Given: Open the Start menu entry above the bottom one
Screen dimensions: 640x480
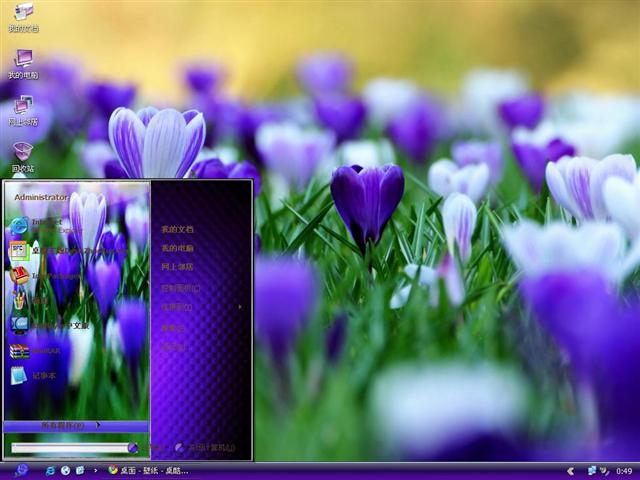Looking at the screenshot, I should tap(172, 328).
